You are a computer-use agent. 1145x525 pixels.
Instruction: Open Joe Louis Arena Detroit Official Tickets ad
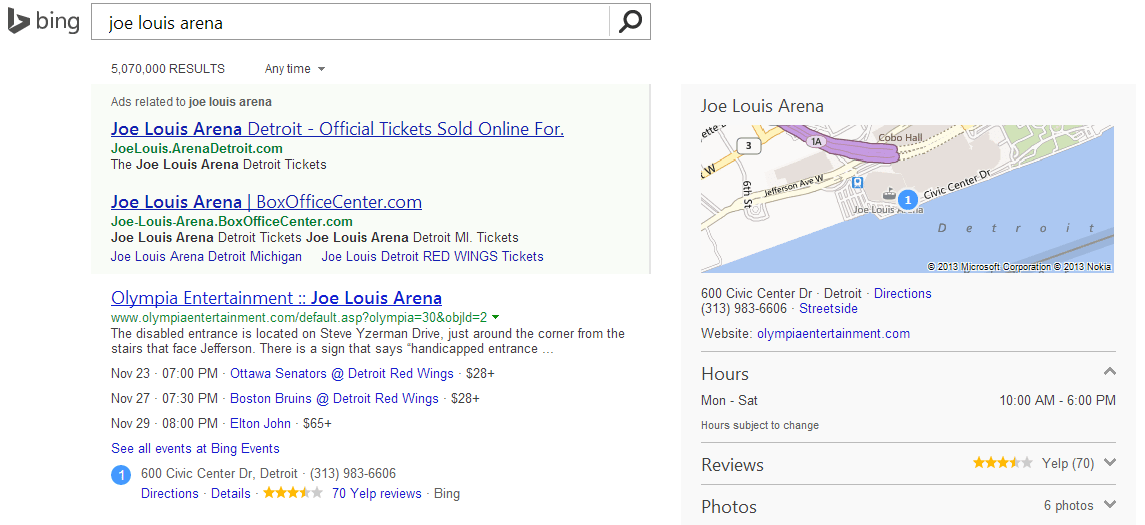[x=337, y=129]
